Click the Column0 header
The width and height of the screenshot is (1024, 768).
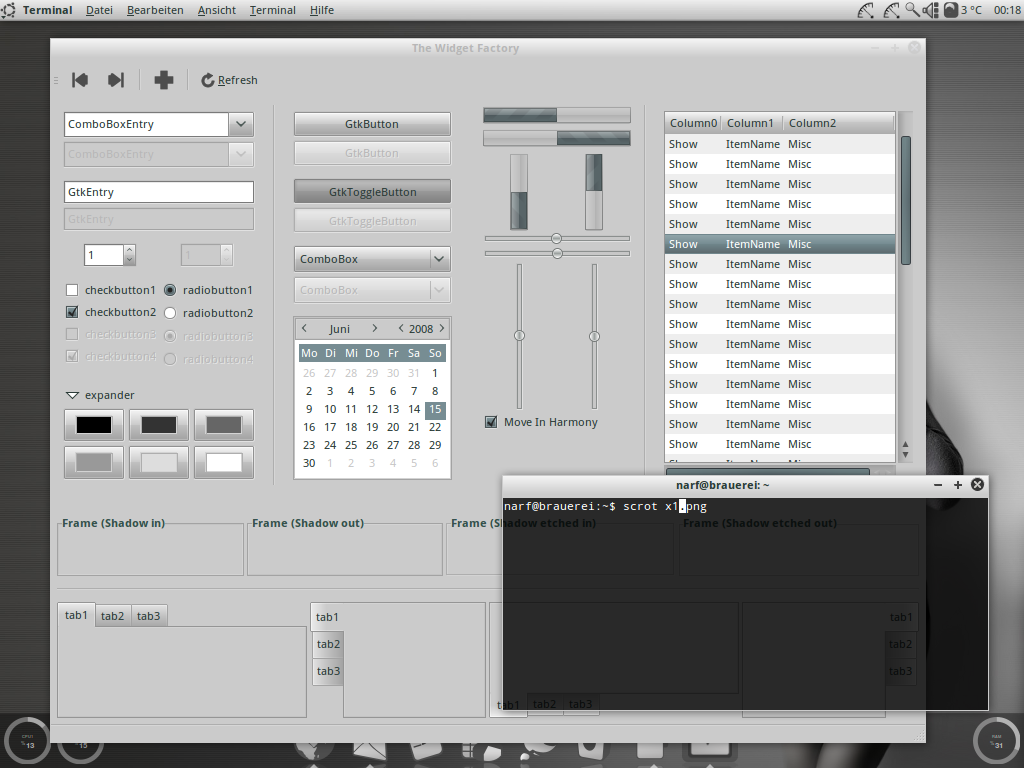tap(693, 123)
